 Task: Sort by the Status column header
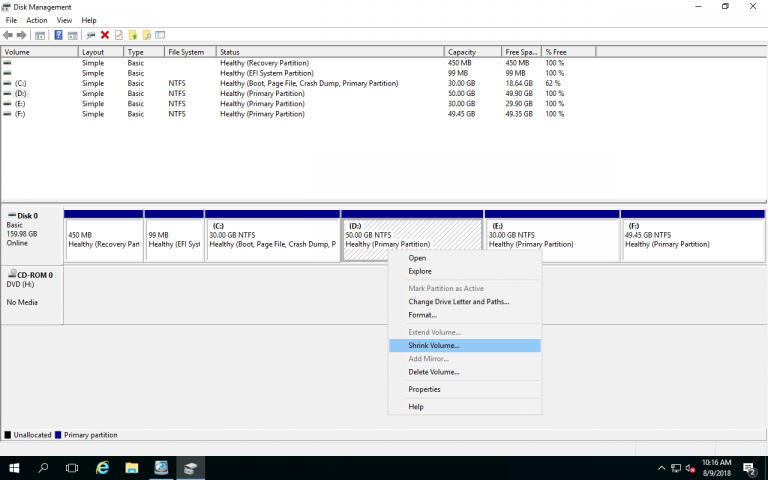330,52
